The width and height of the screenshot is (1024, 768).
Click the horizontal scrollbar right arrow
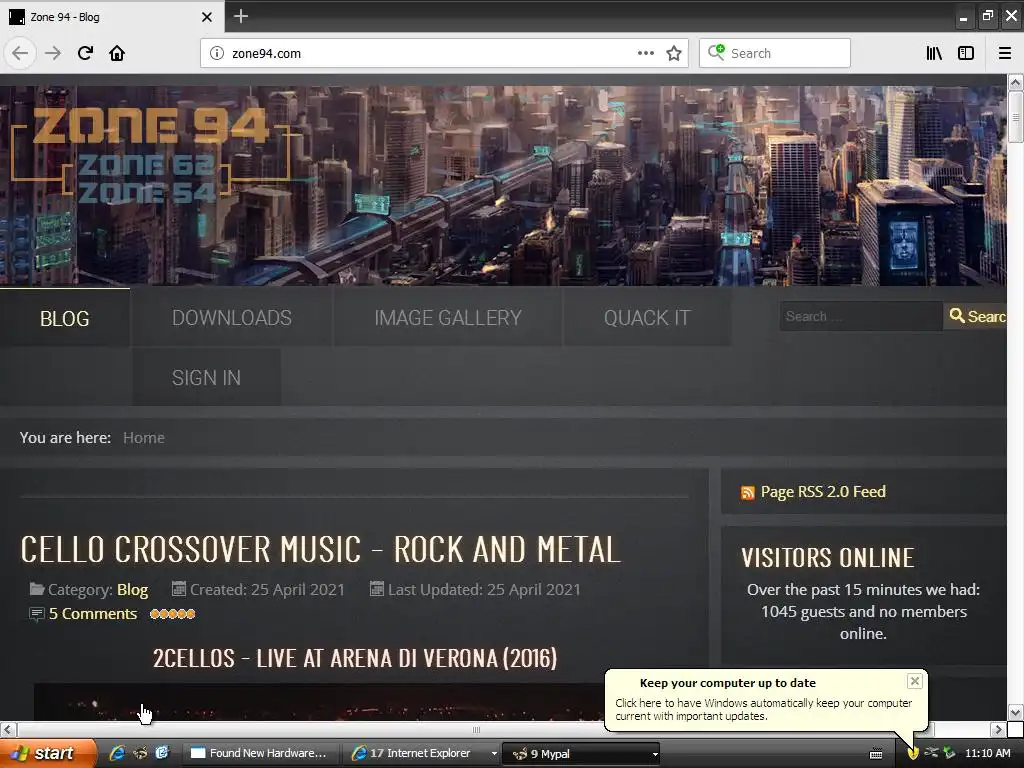click(998, 729)
